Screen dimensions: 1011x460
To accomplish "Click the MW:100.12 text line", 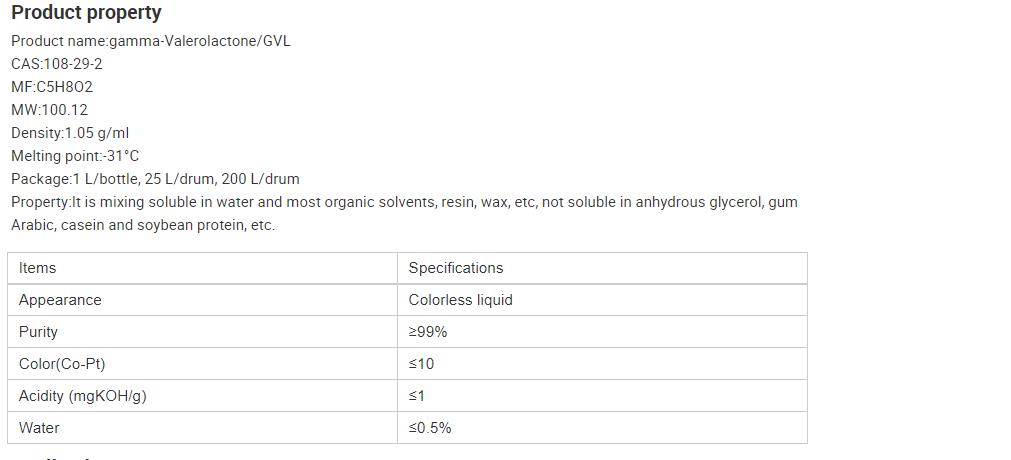I will [49, 110].
